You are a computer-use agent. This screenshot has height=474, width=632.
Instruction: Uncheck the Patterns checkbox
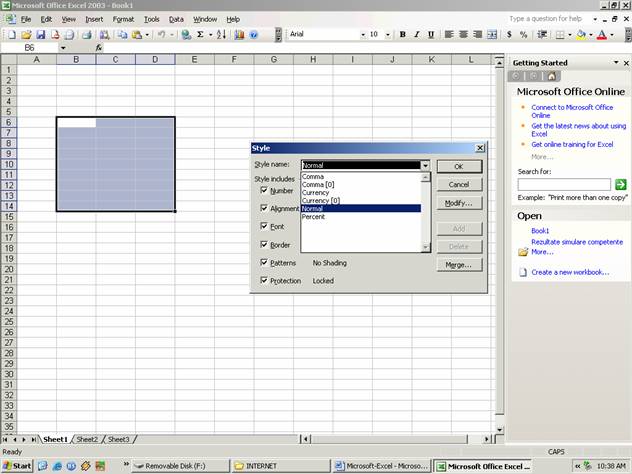tap(264, 262)
